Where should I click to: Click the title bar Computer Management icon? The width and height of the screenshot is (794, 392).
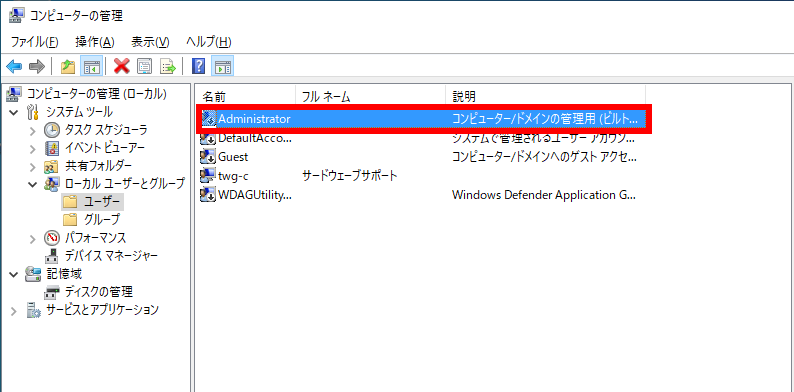(x=16, y=16)
